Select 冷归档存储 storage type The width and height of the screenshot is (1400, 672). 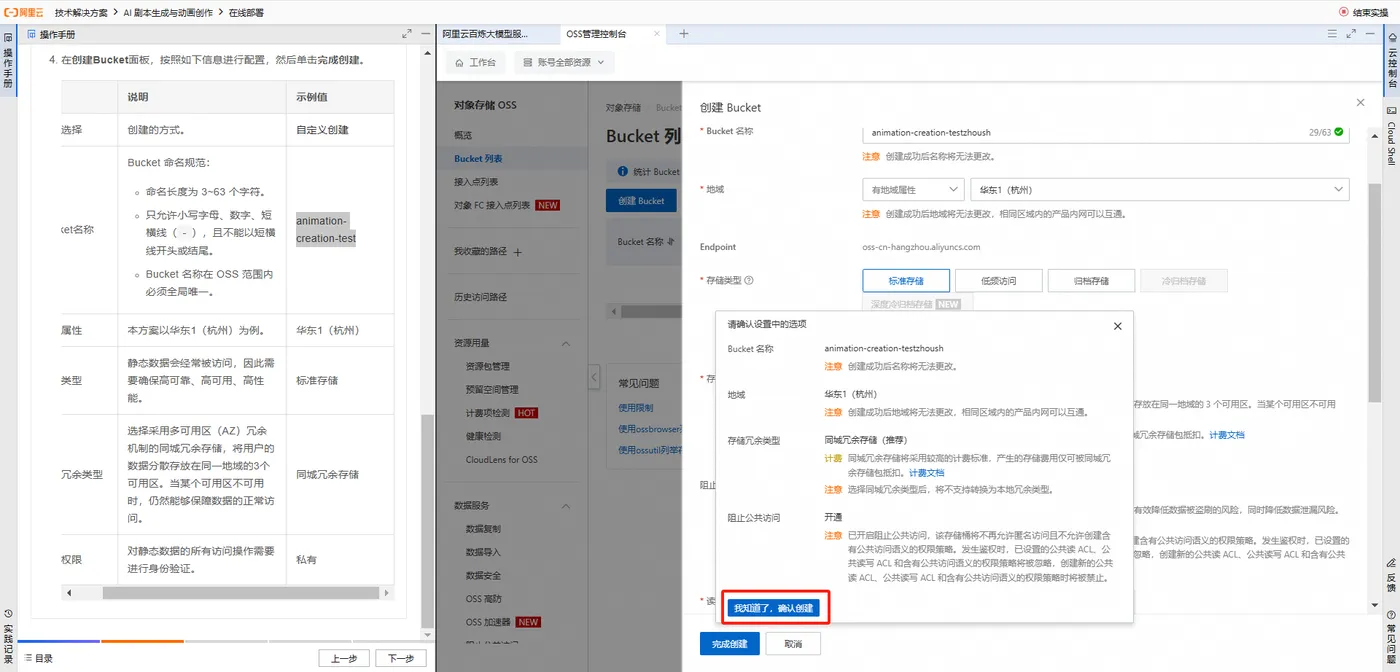point(1184,281)
